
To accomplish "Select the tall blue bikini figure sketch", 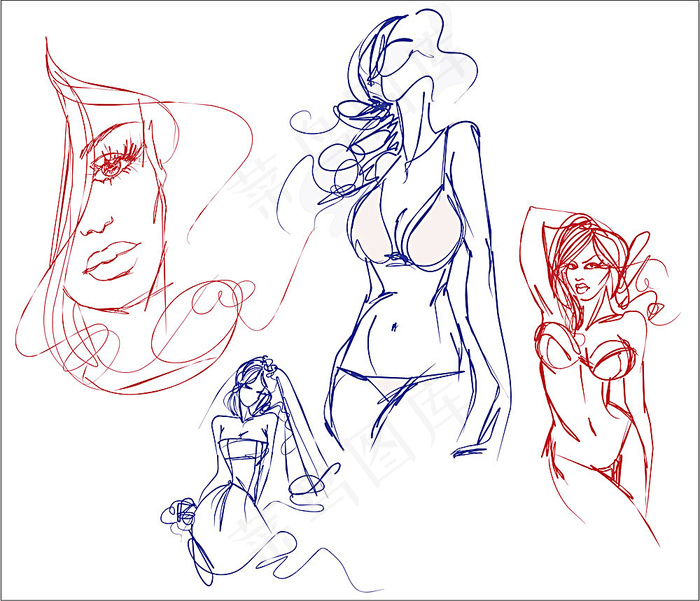I will point(397,232).
